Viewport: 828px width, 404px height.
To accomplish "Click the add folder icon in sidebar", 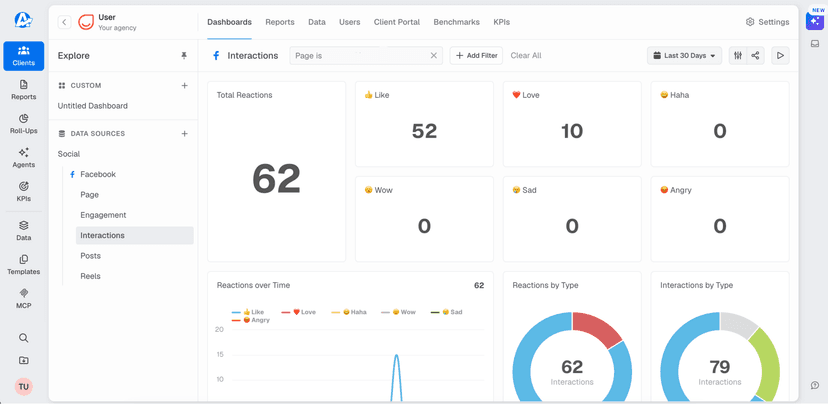I will (x=24, y=360).
